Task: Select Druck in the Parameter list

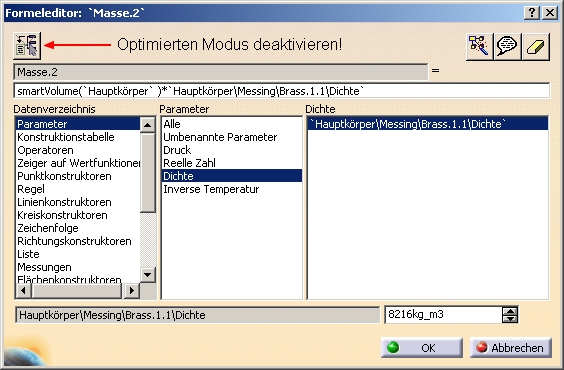Action: coord(232,150)
